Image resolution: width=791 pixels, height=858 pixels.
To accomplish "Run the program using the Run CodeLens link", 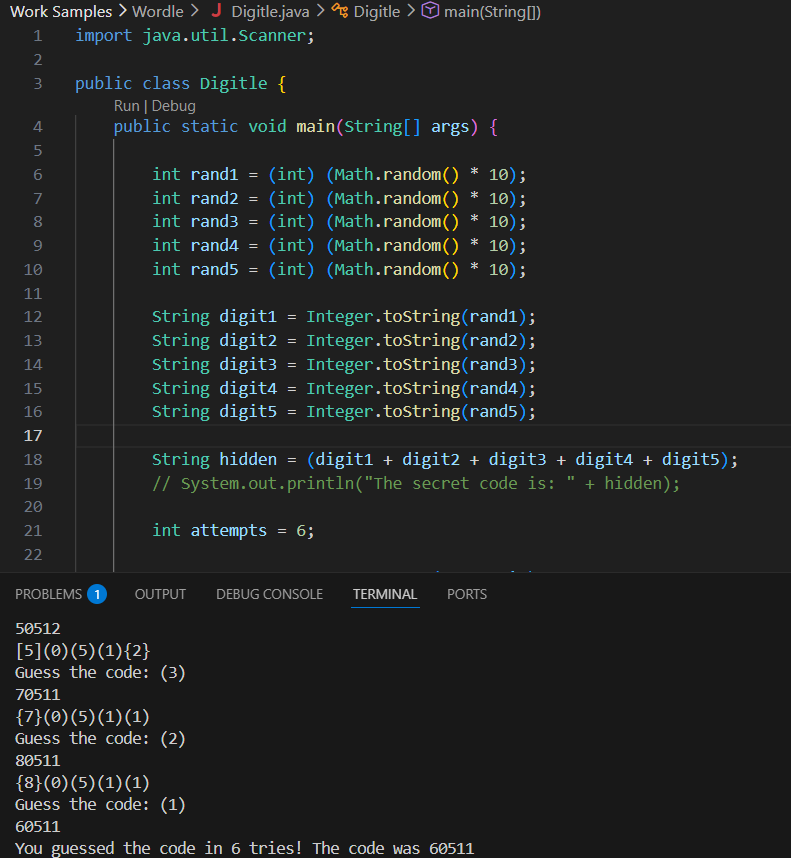I will tap(126, 105).
